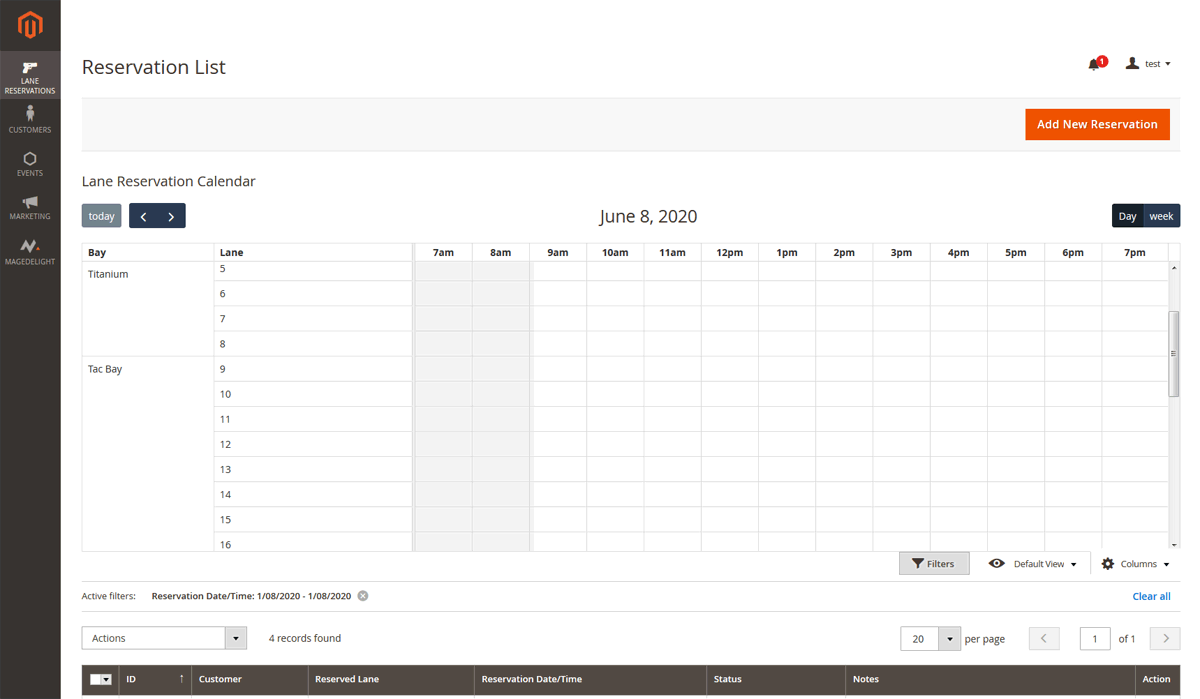This screenshot has width=1200, height=699.
Task: Open the Lane Reservations sidebar icon
Action: (29, 68)
